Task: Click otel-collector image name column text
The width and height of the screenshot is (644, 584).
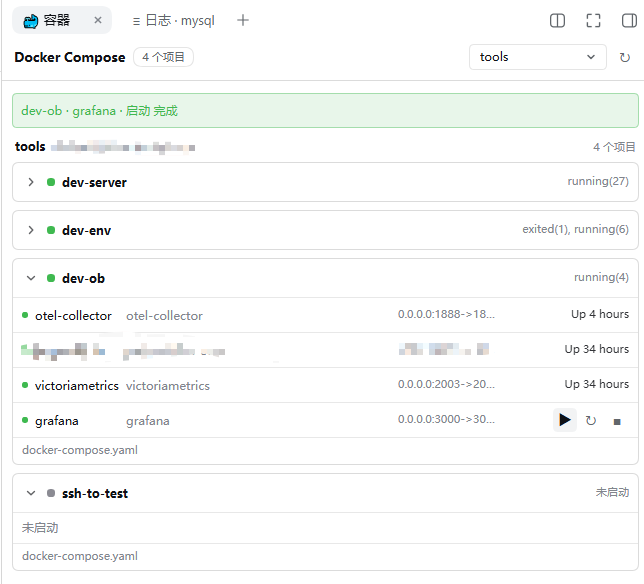Action: (164, 316)
